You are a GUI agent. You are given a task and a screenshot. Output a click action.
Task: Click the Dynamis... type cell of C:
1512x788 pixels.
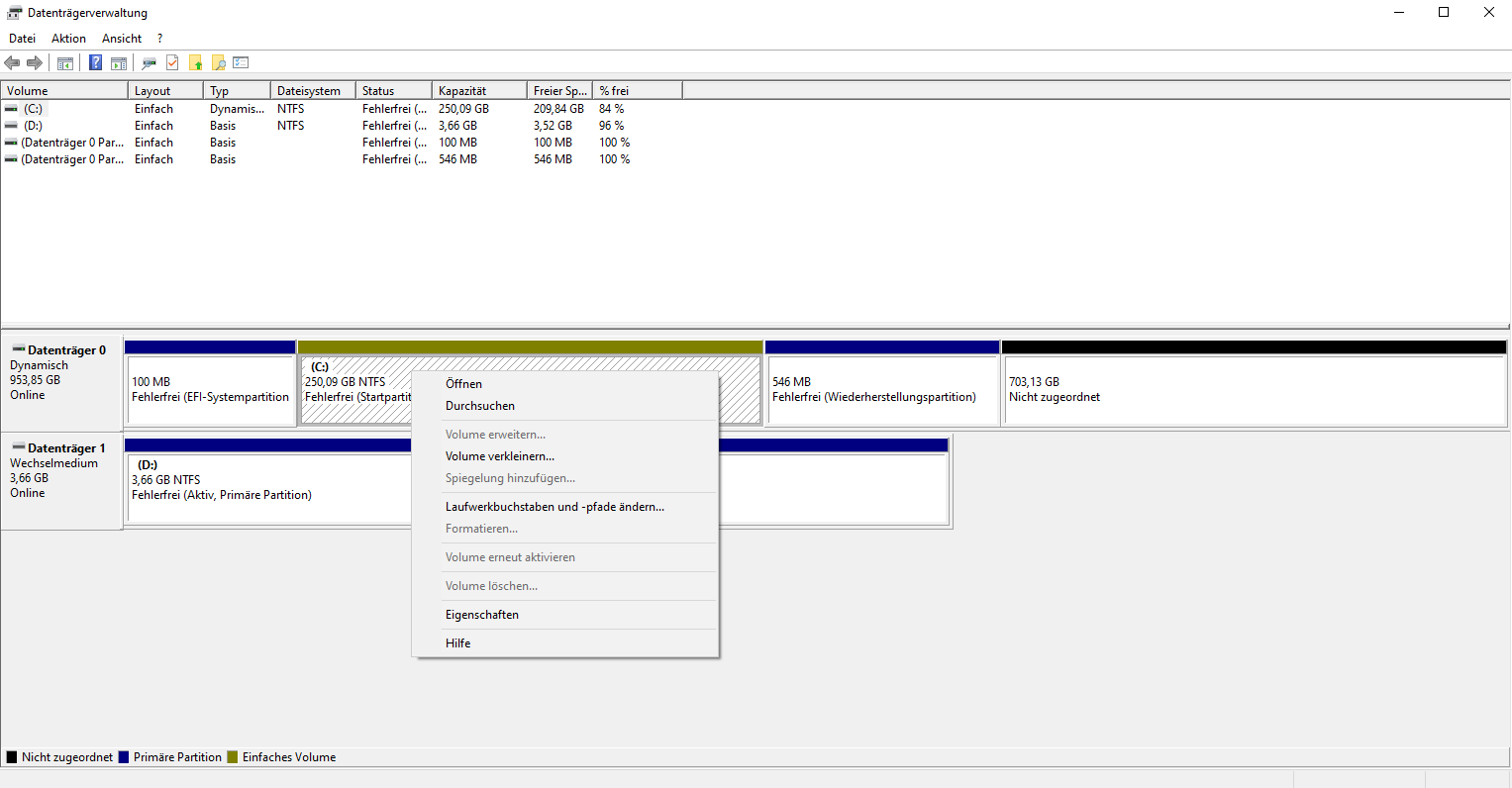coord(237,109)
